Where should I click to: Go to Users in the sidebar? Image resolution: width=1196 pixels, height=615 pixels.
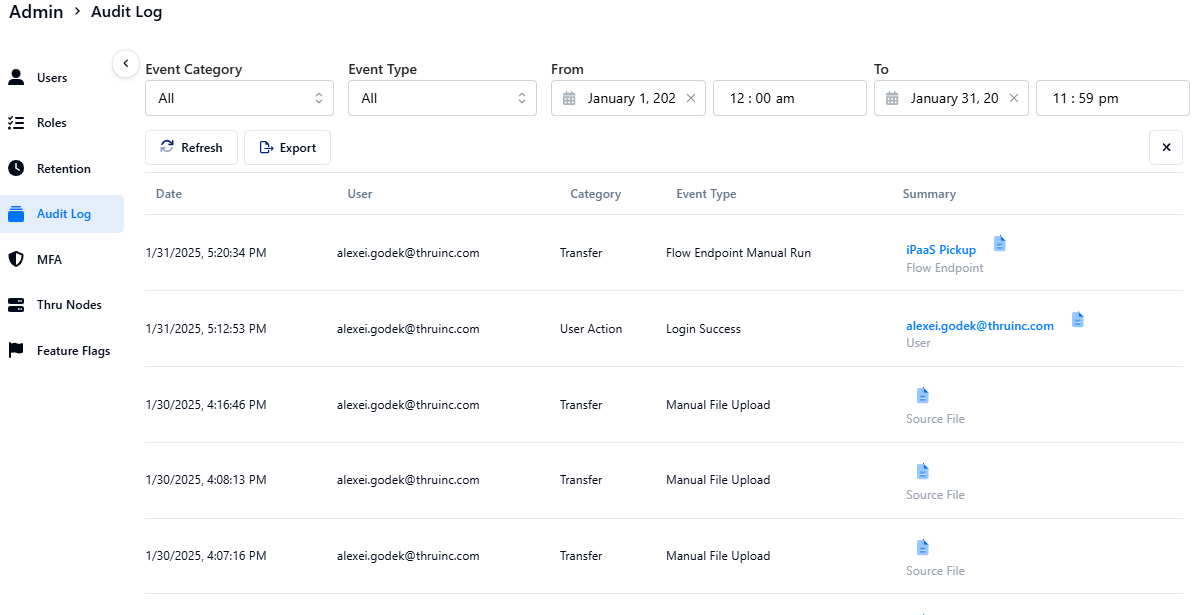pos(52,78)
